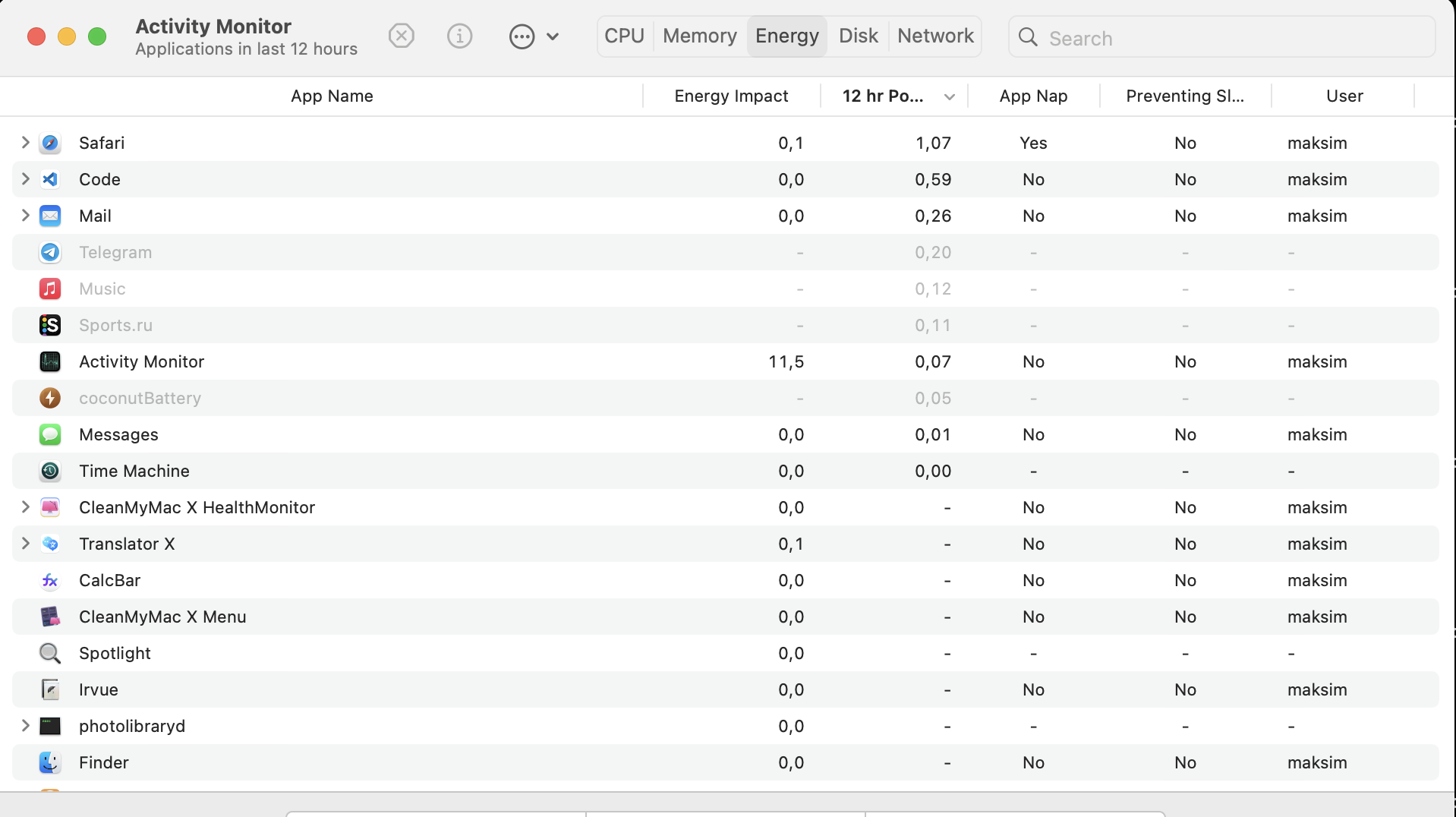The height and width of the screenshot is (817, 1456).
Task: Switch to the Disk tab
Action: tap(859, 36)
